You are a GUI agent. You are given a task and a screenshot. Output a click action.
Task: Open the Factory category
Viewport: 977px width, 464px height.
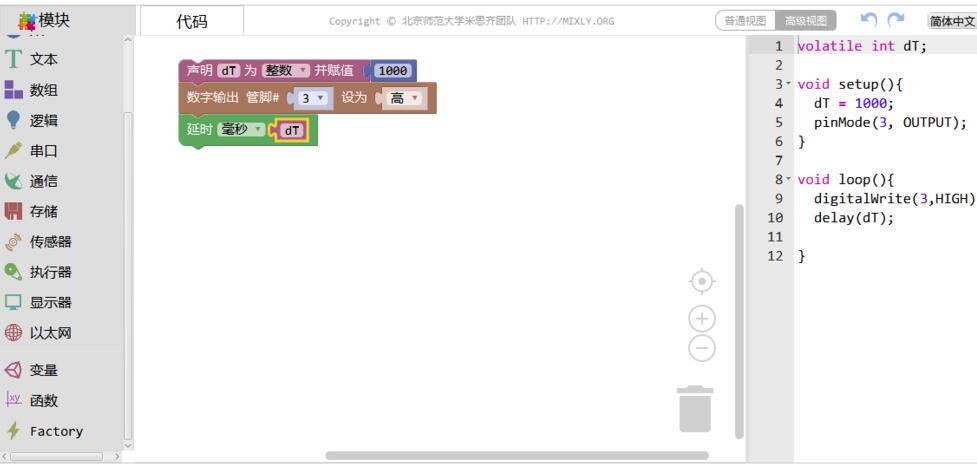[44, 431]
